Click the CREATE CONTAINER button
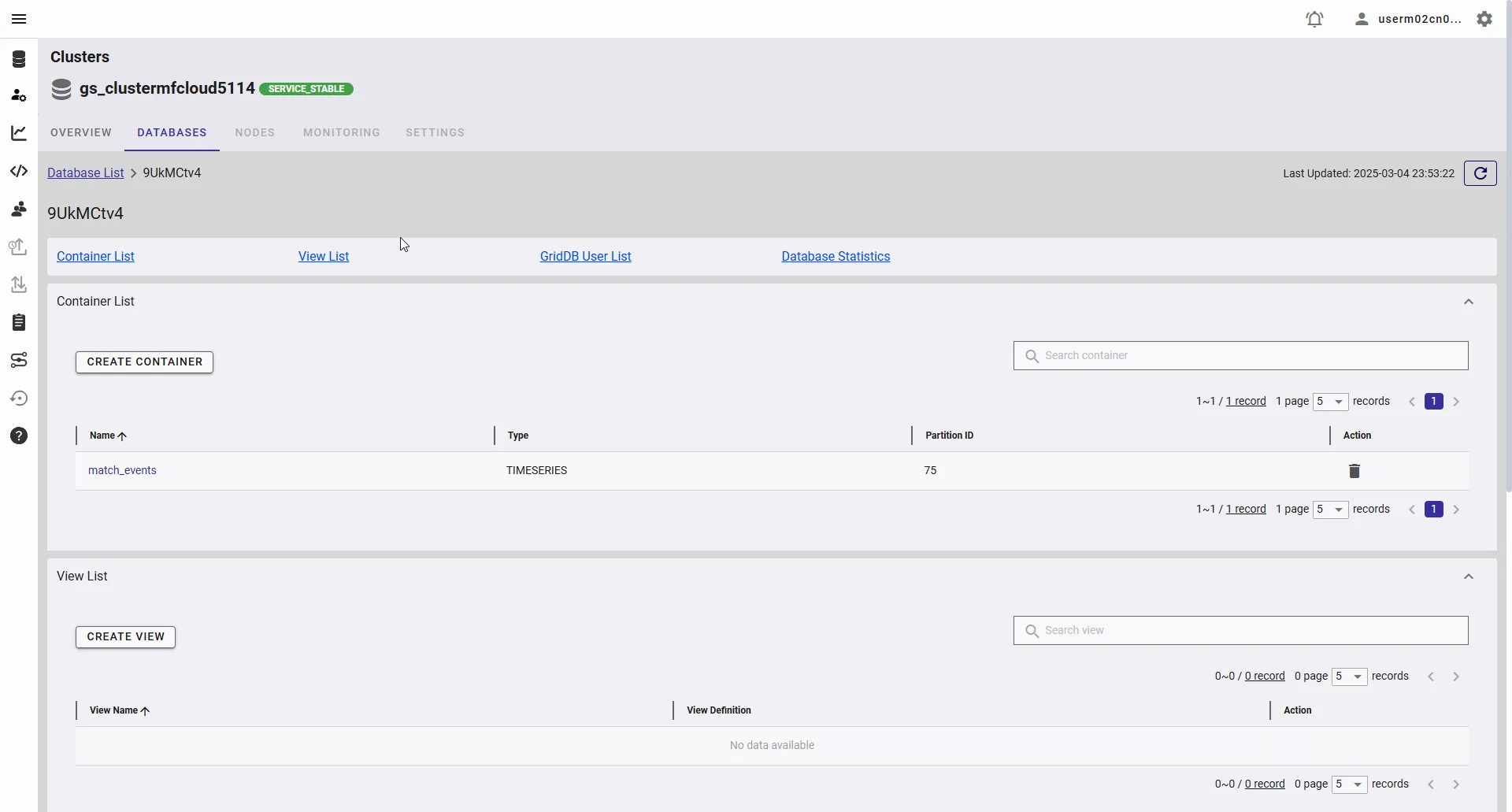The width and height of the screenshot is (1512, 812). (x=144, y=362)
